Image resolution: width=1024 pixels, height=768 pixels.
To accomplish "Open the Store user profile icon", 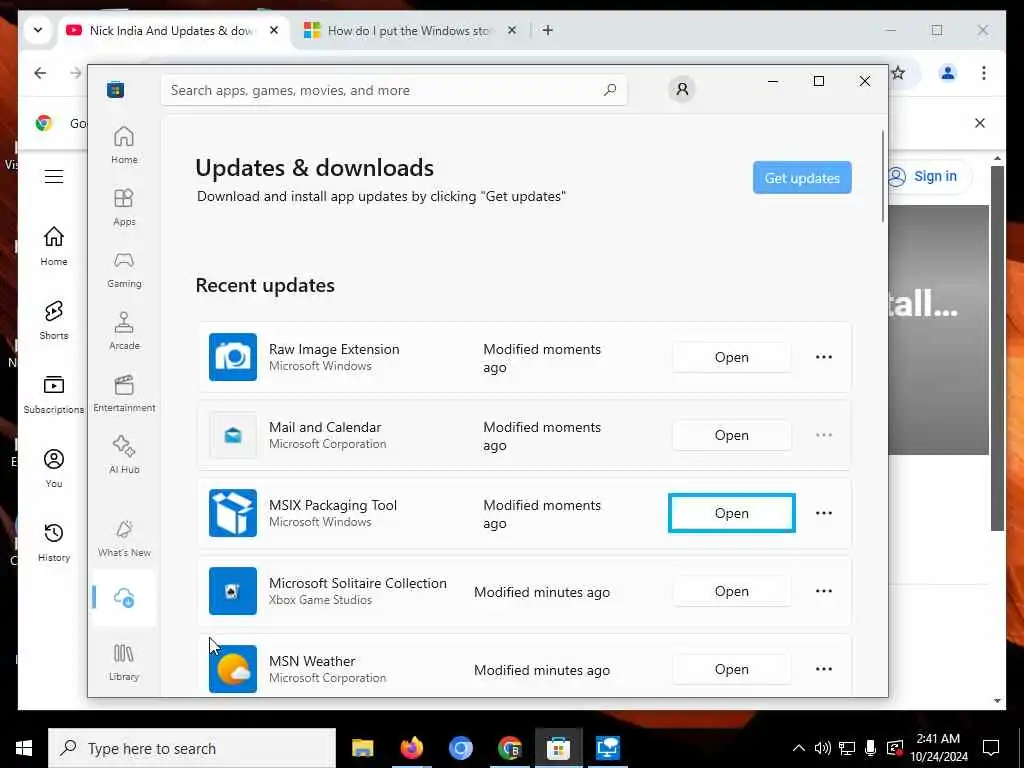I will pyautogui.click(x=682, y=89).
